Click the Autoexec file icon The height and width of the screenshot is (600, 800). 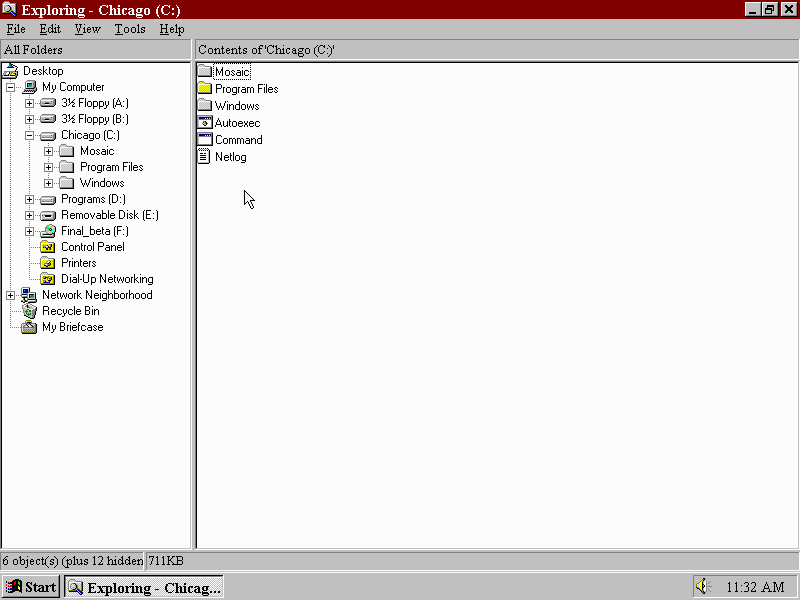[205, 123]
